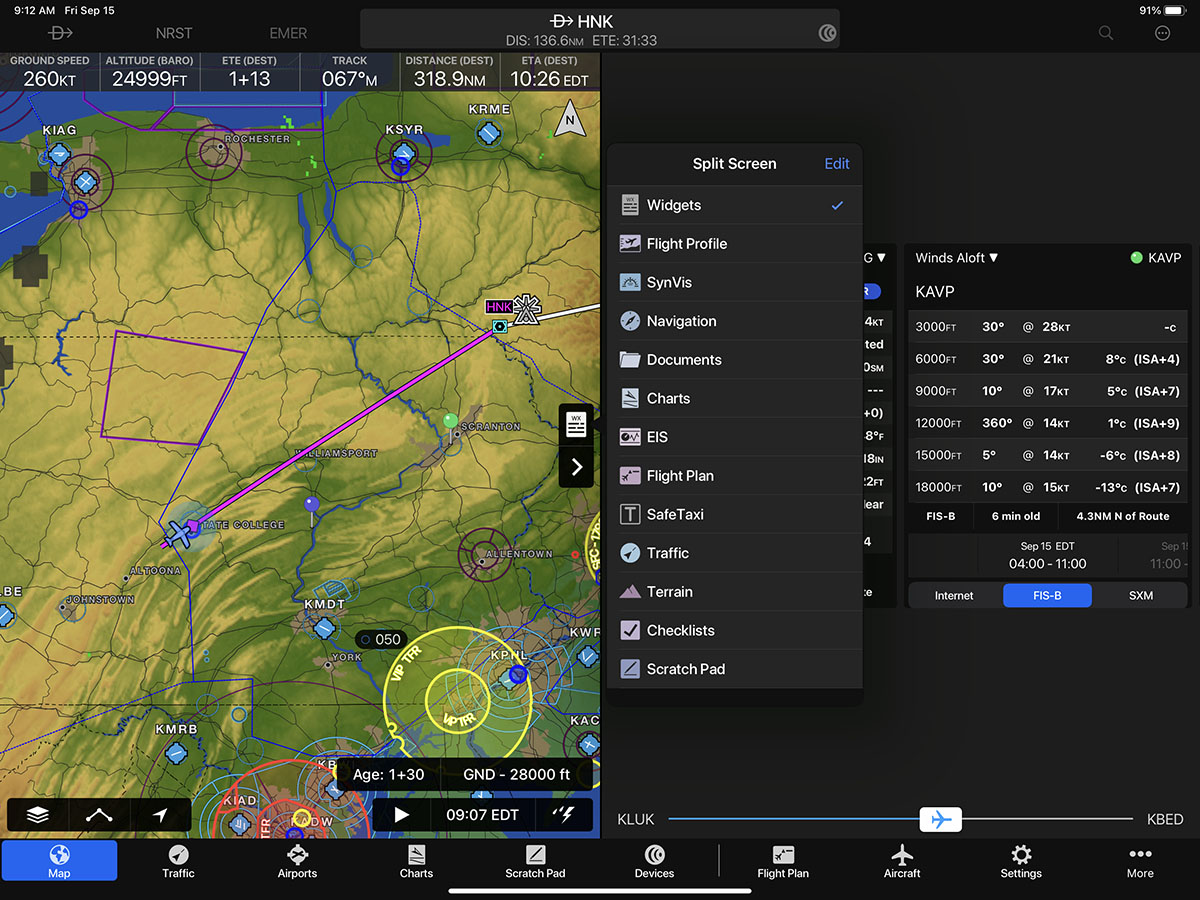Open the search magnifier icon

1106,33
